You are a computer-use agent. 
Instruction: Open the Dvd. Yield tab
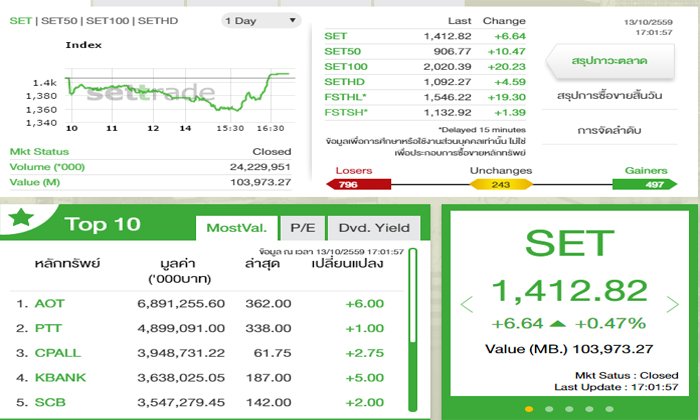pos(374,228)
